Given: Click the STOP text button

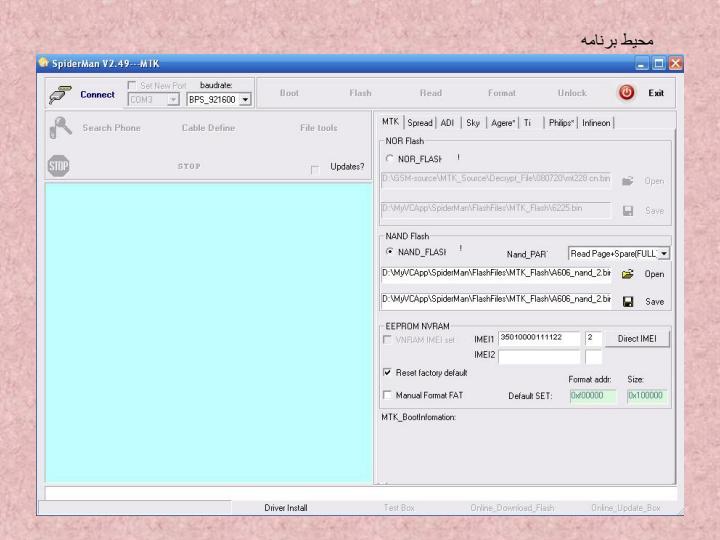Looking at the screenshot, I should click(x=189, y=166).
